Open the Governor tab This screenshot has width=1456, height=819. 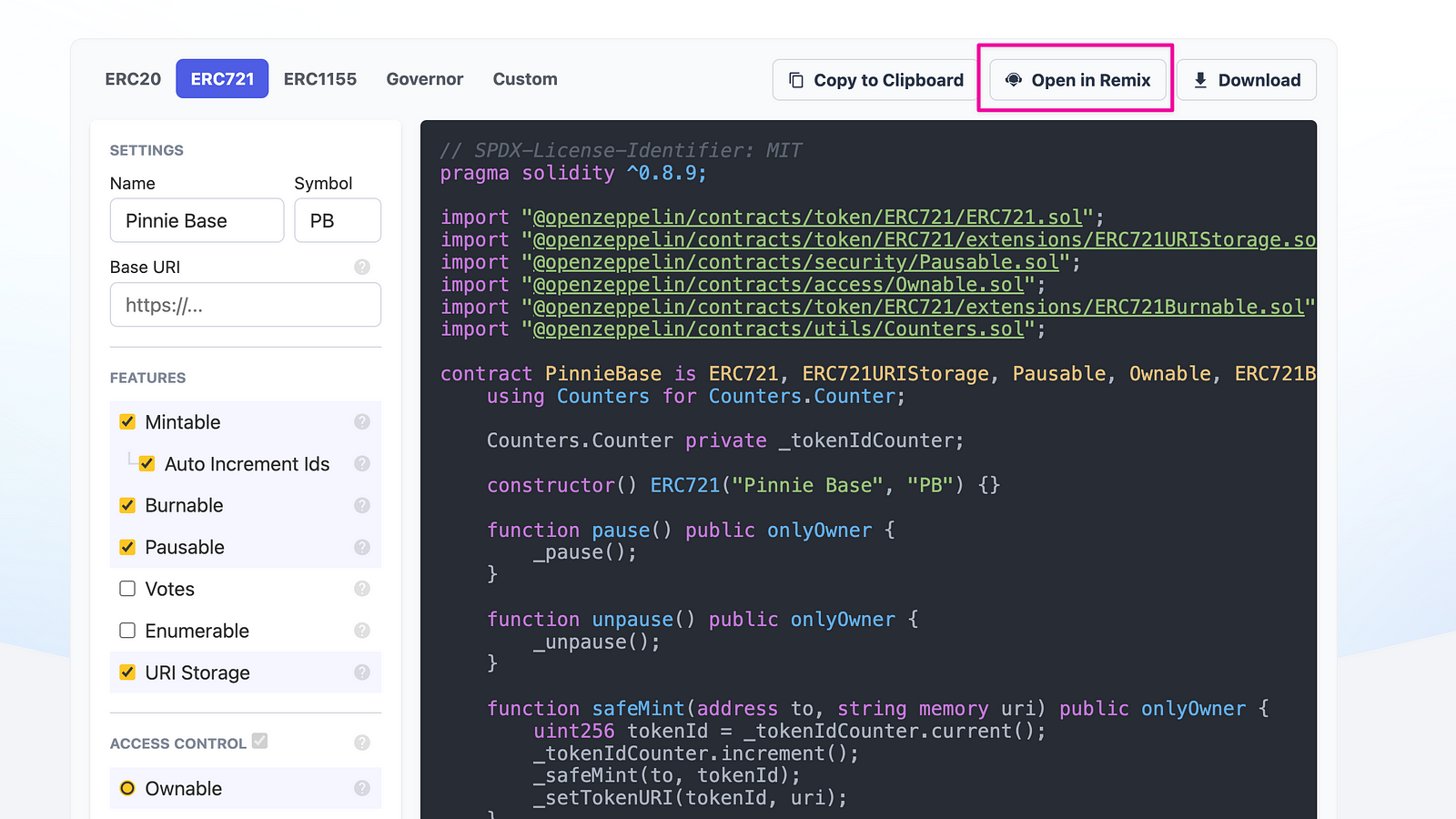coord(425,79)
